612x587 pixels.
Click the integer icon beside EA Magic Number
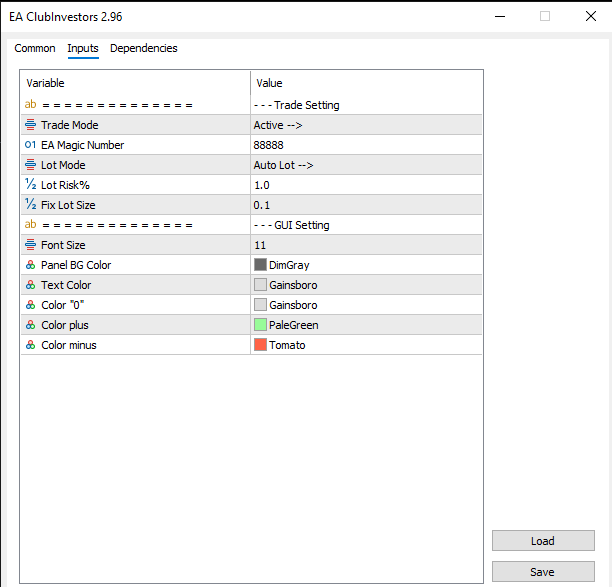(x=30, y=145)
